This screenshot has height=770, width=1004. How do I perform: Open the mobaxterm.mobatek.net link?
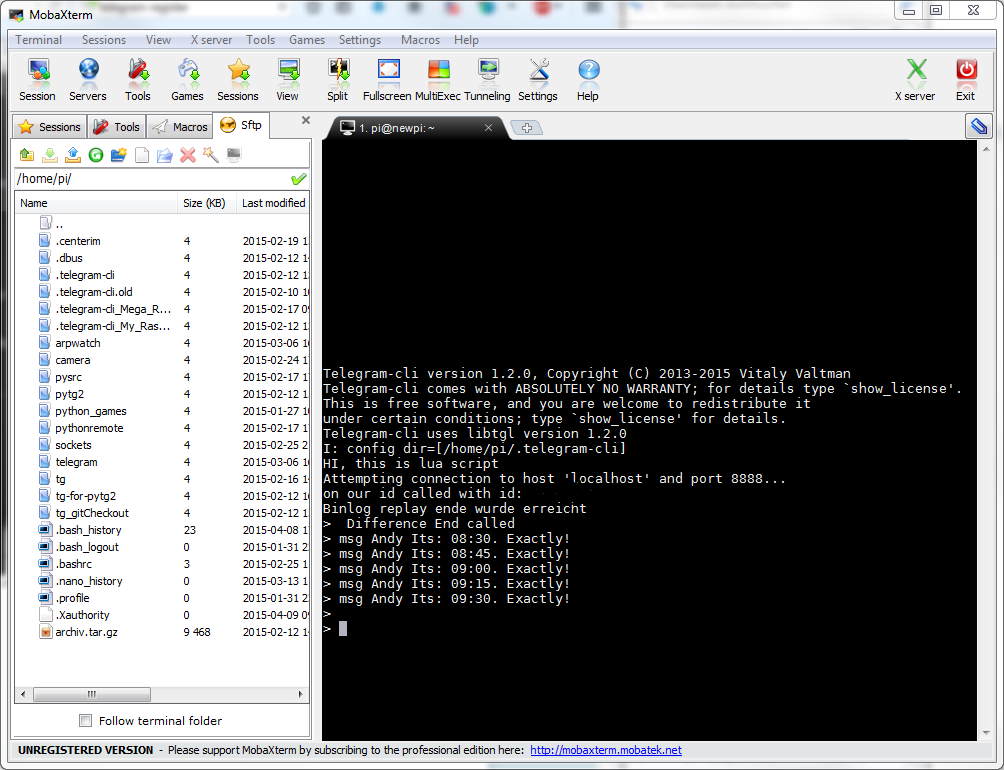click(606, 750)
